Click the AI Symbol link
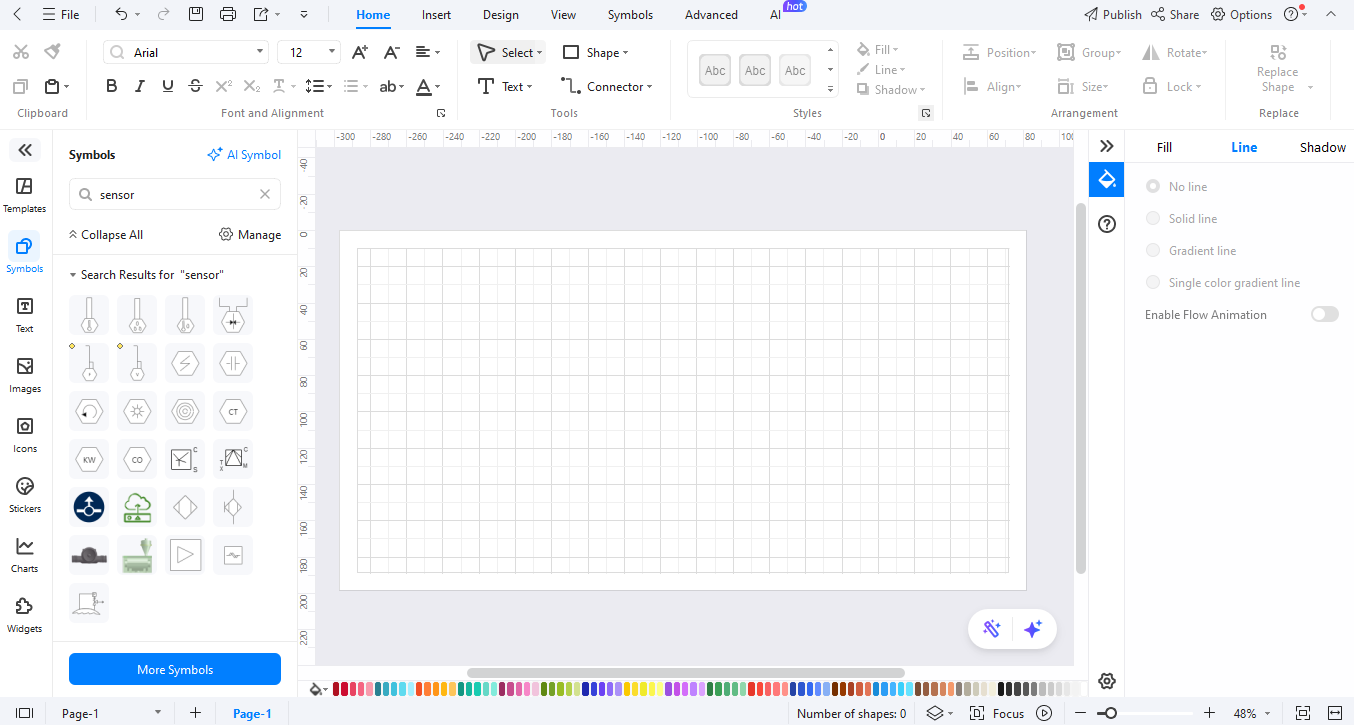The image size is (1354, 725). (244, 155)
